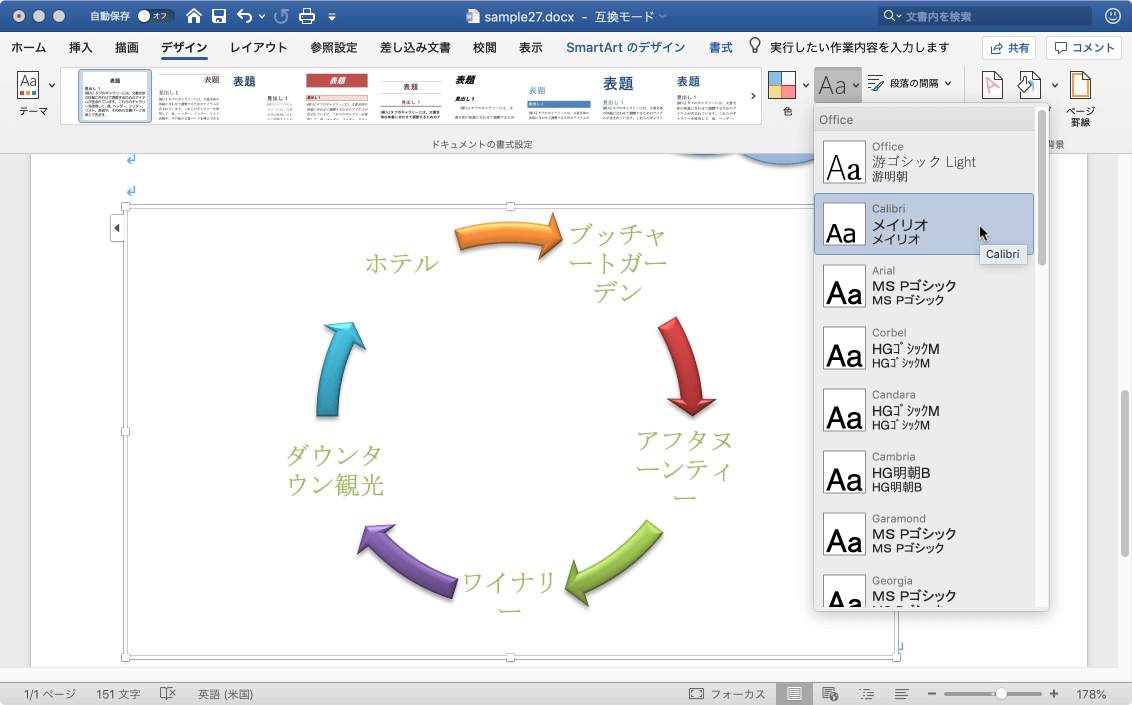Expand the SmartArt text pane arrow
The width and height of the screenshot is (1132, 705).
coord(117,228)
